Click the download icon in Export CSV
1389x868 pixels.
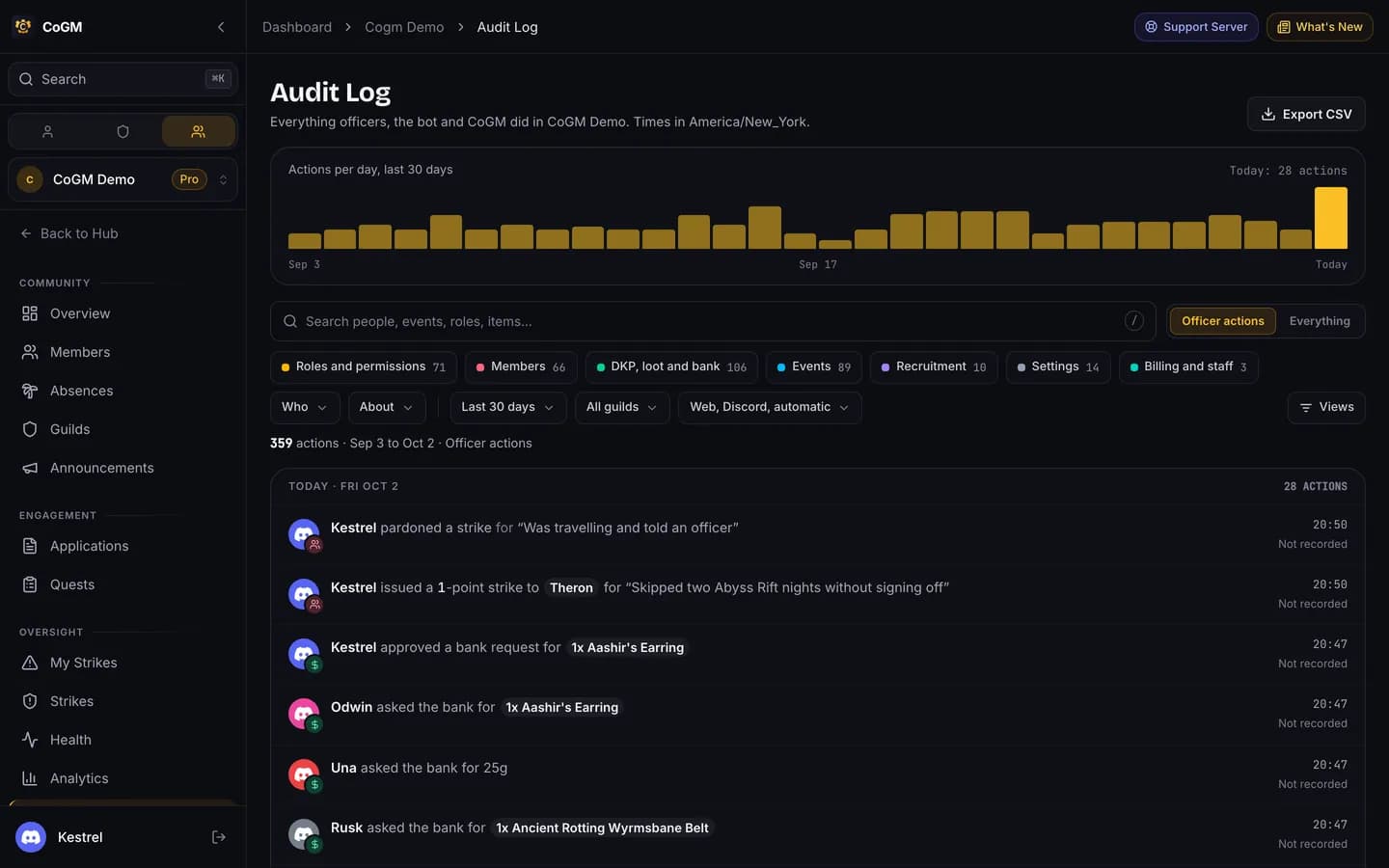[x=1268, y=114]
